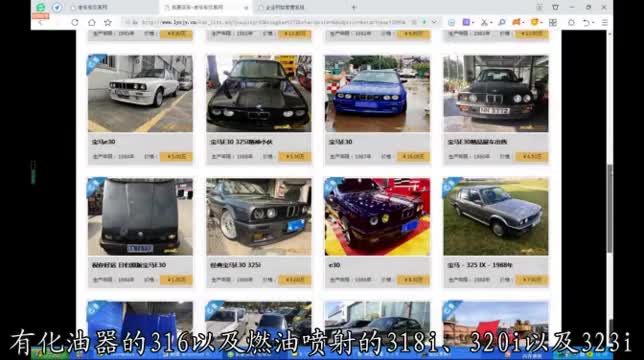Open the browser hamburger main menu
This screenshot has width=644, height=360.
[x=605, y=23]
